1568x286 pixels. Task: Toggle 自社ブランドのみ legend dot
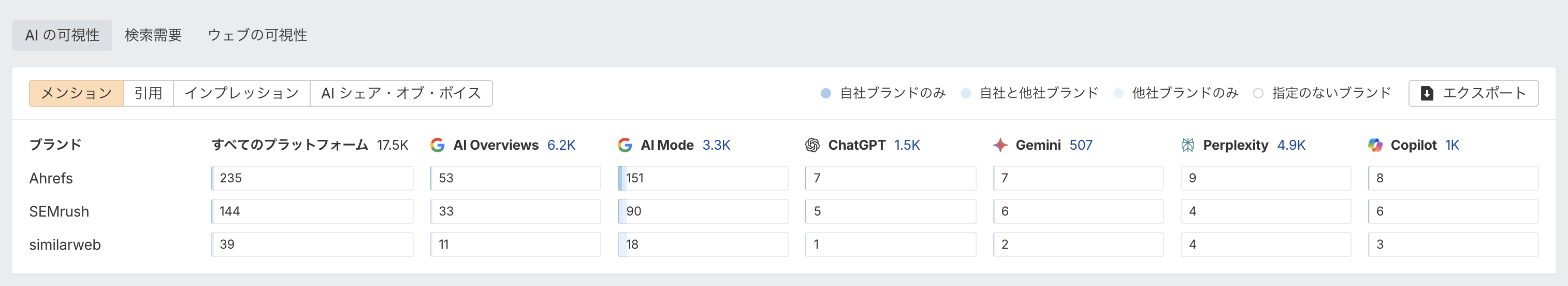[826, 93]
